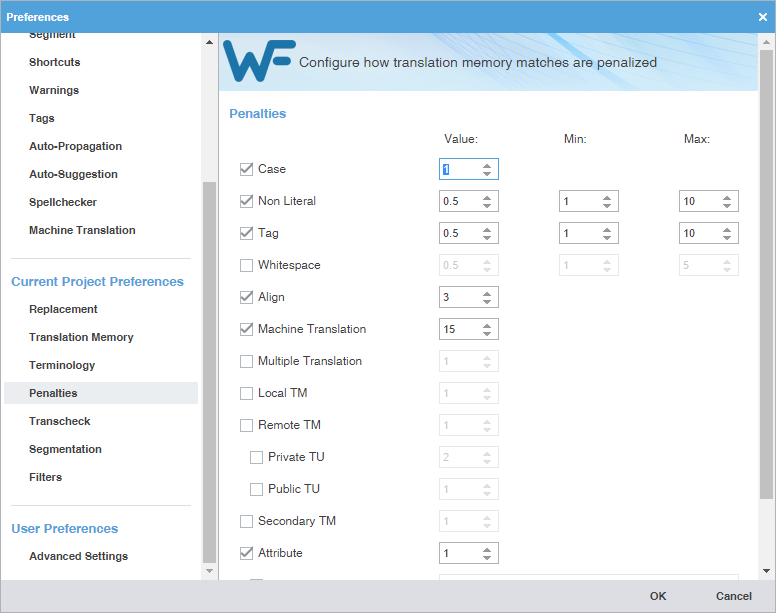Go to the Auto-Propagation settings

pyautogui.click(x=75, y=146)
